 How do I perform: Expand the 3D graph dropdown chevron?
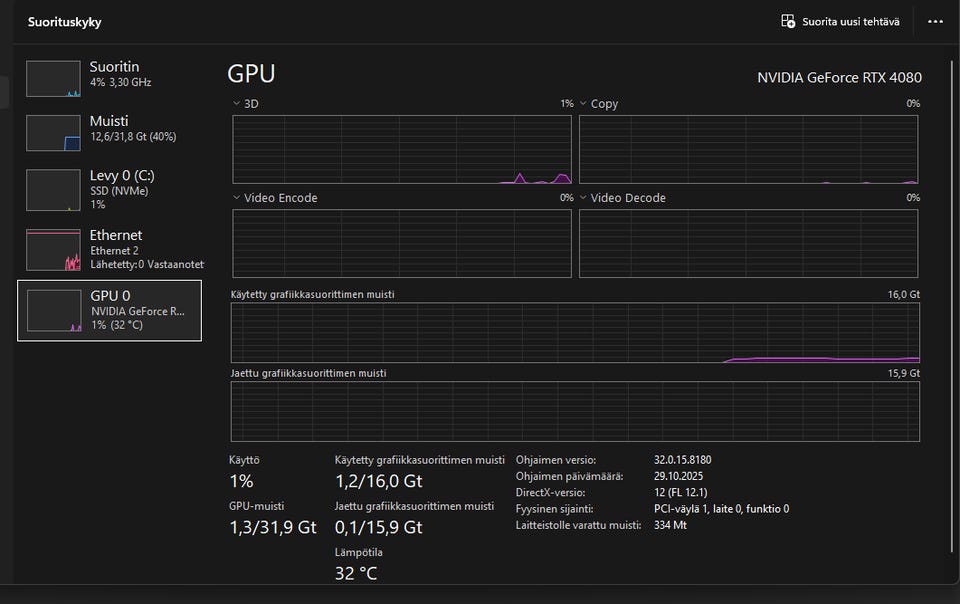point(236,103)
